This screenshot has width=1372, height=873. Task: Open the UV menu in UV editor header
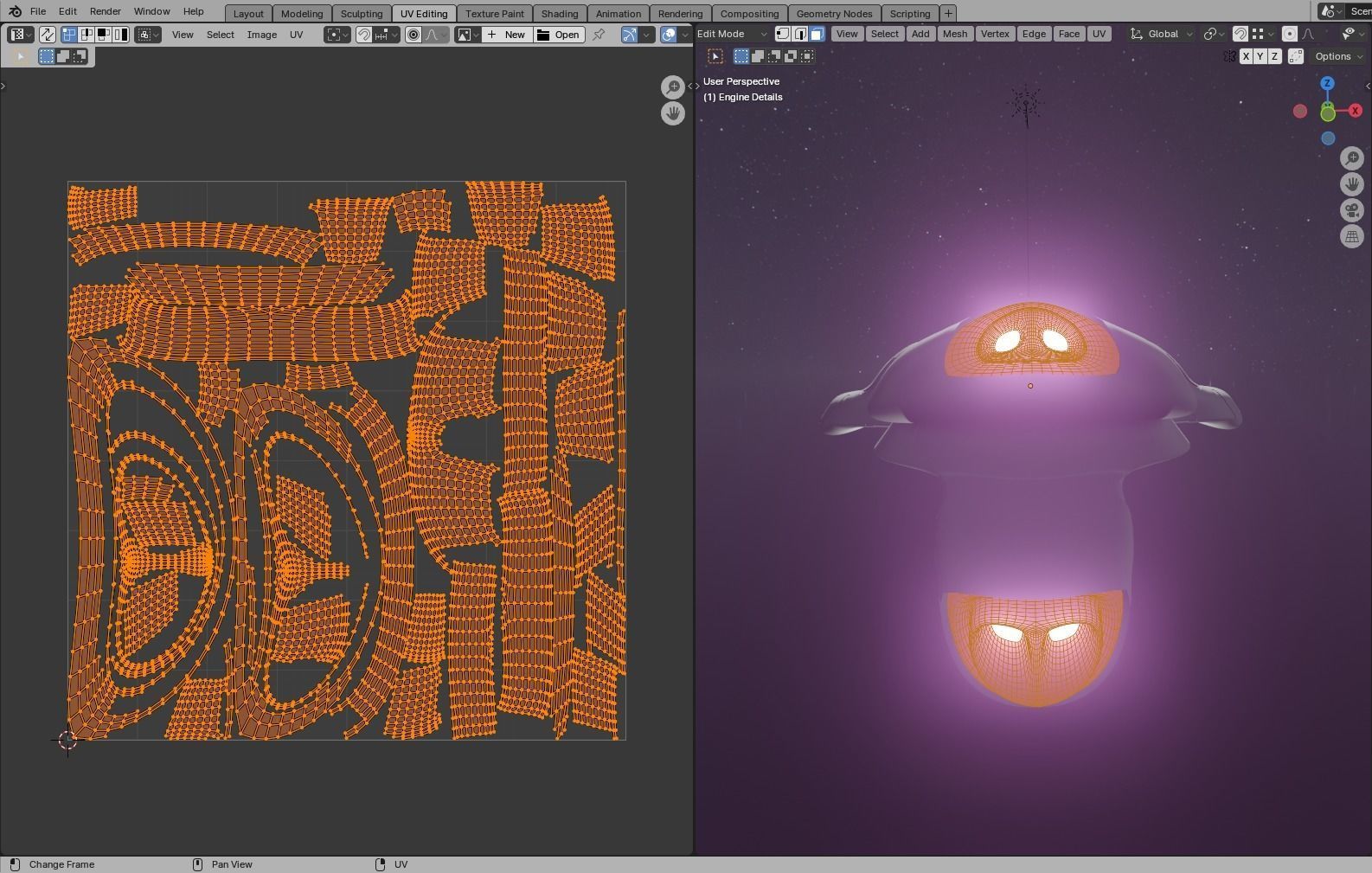point(297,35)
